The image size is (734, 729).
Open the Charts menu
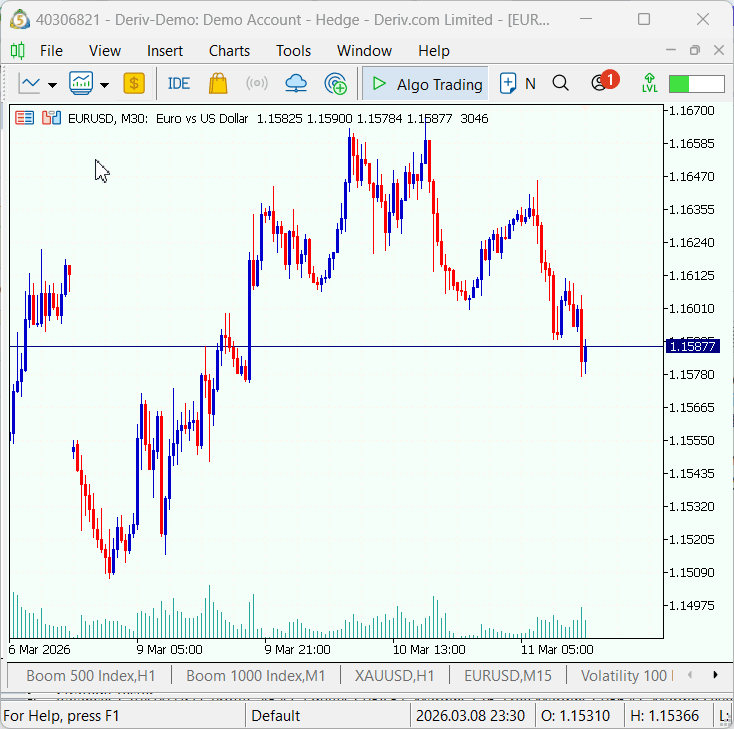coord(229,51)
